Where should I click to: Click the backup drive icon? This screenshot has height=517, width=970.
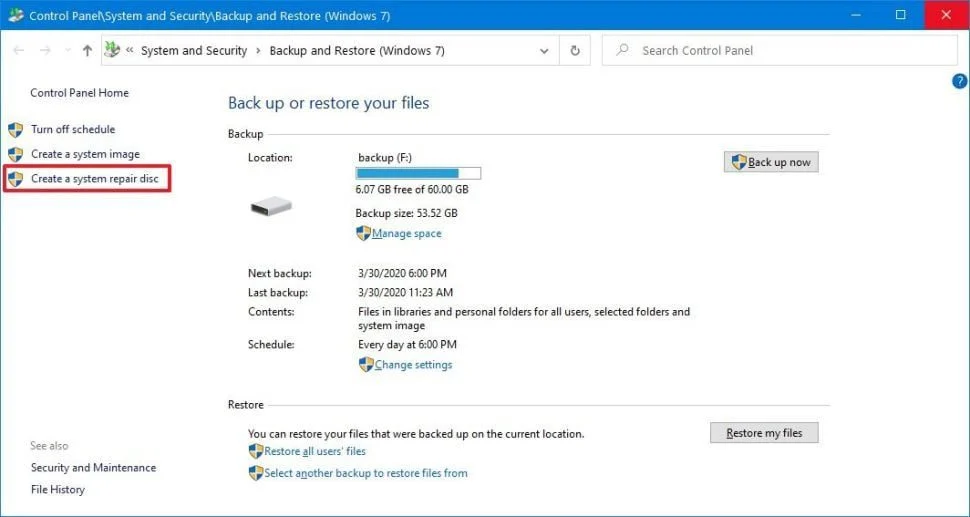[x=270, y=206]
